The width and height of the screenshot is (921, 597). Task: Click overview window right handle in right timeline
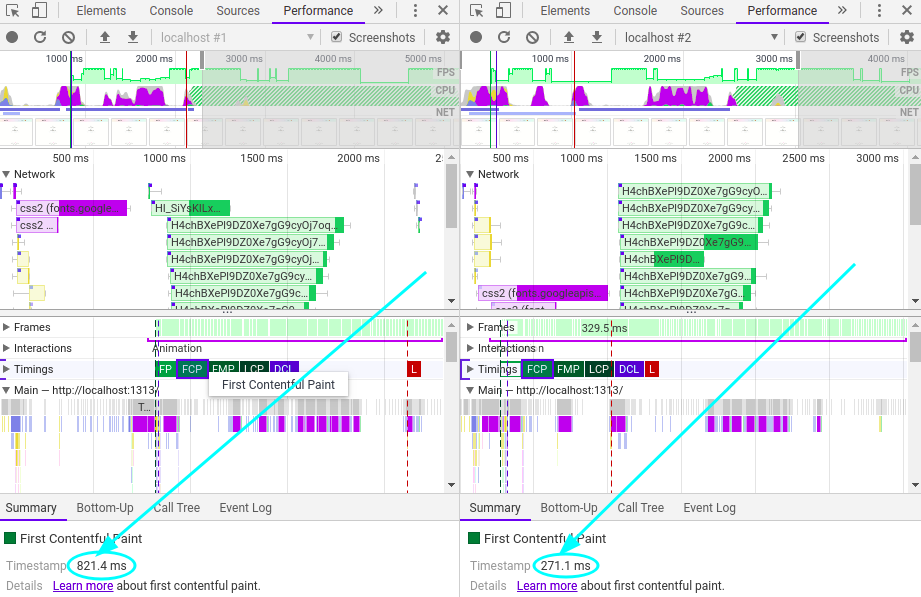tap(798, 60)
